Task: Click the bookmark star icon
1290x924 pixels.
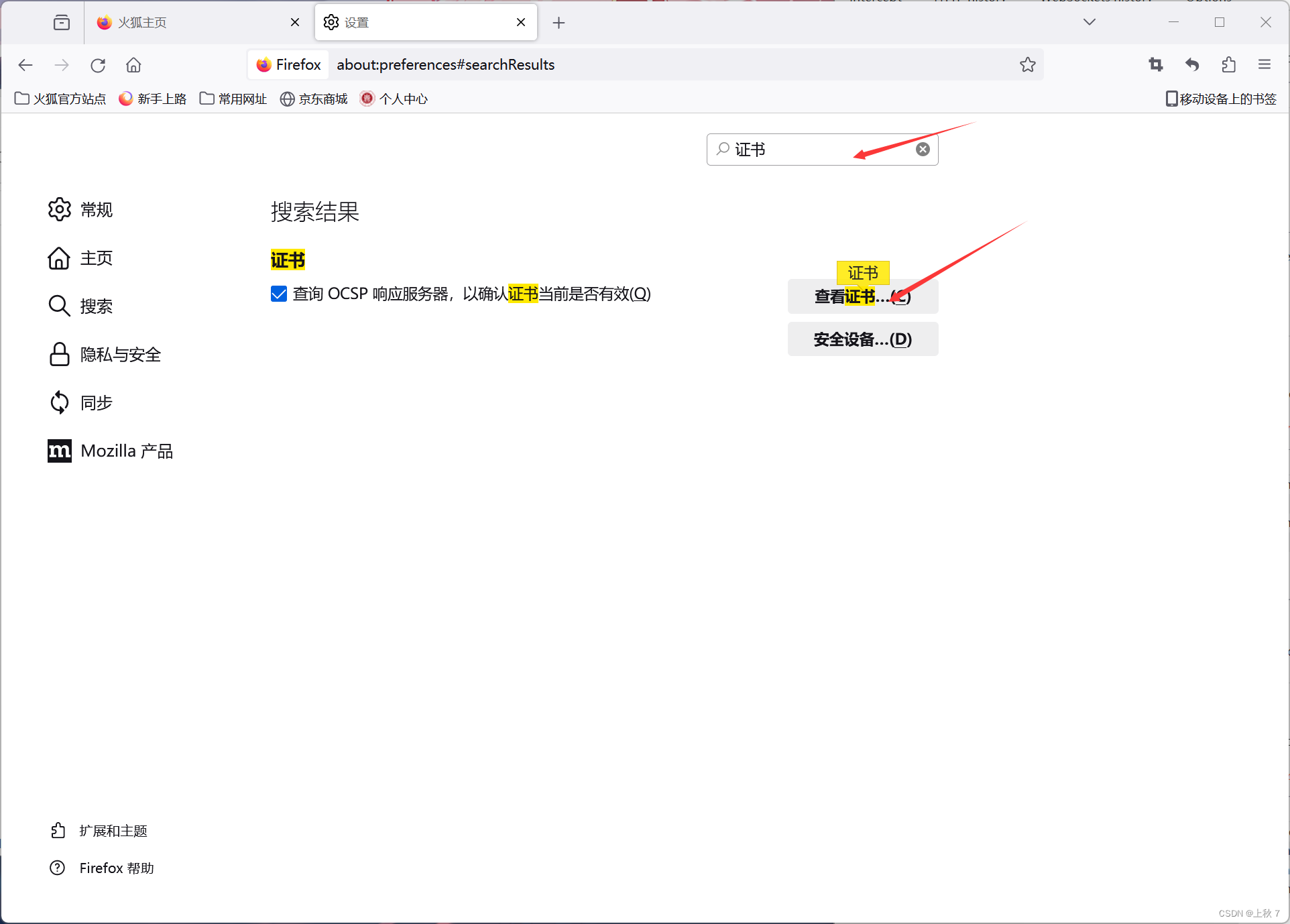Action: click(x=1027, y=64)
